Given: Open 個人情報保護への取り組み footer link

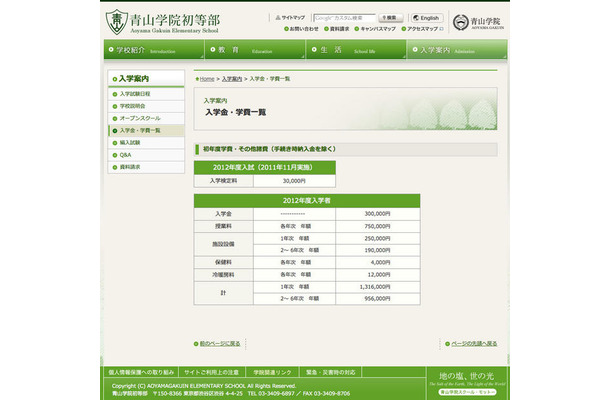Looking at the screenshot, I should (x=141, y=372).
